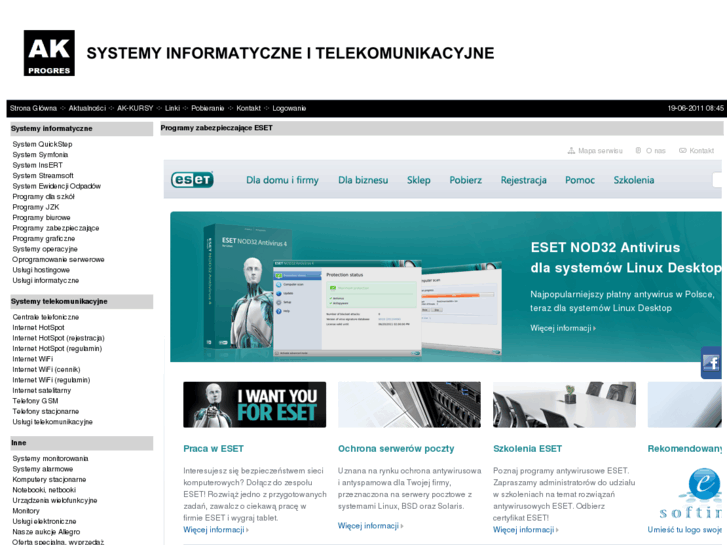Click Więcej informacji under Ochrona serwerów poczty

click(x=370, y=526)
